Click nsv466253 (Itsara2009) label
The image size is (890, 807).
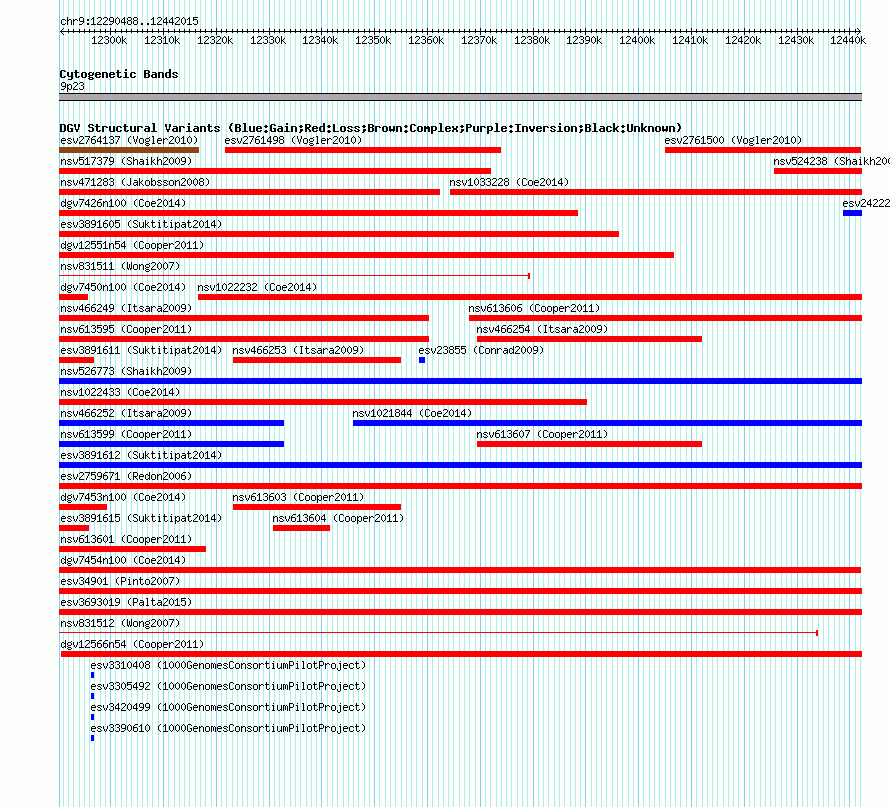(x=298, y=350)
